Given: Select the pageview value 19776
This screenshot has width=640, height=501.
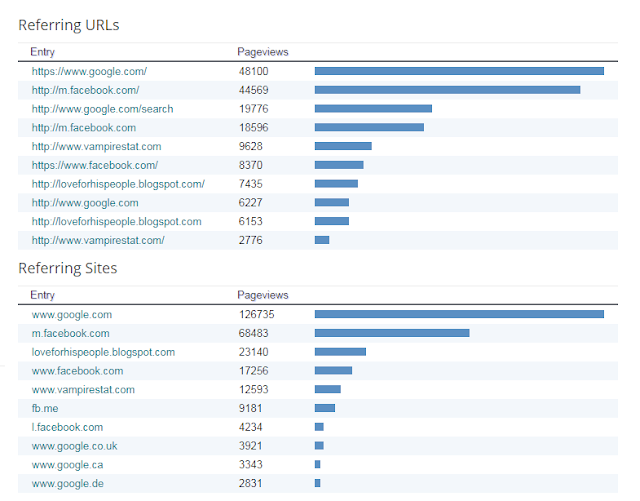Looking at the screenshot, I should (x=253, y=109).
